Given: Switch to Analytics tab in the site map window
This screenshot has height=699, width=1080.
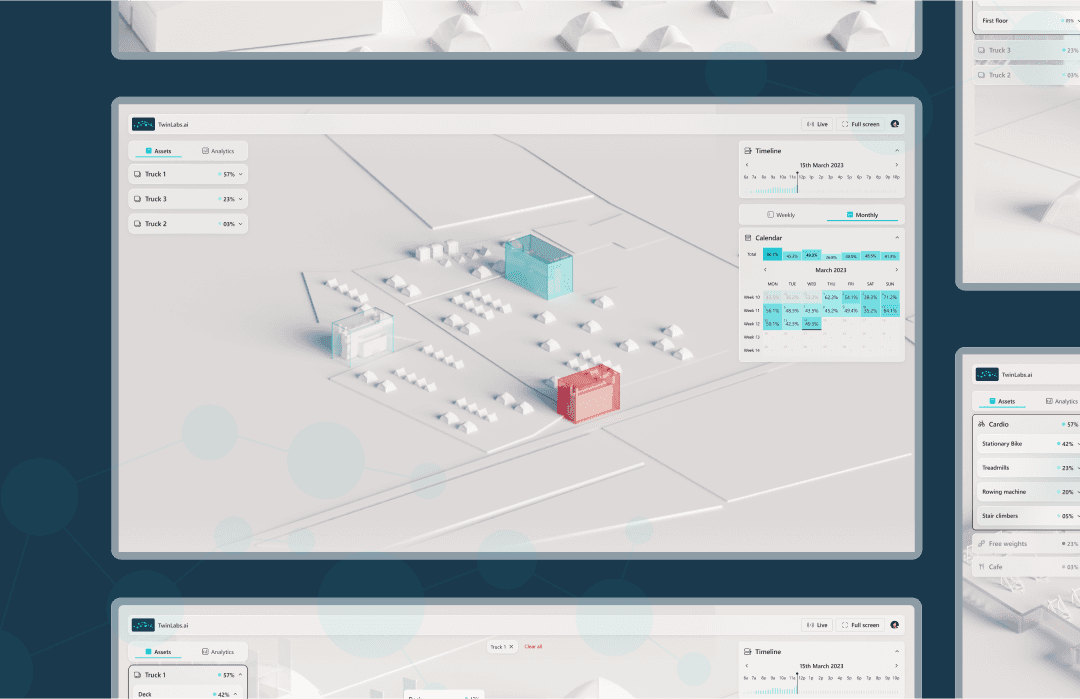Looking at the screenshot, I should (218, 151).
